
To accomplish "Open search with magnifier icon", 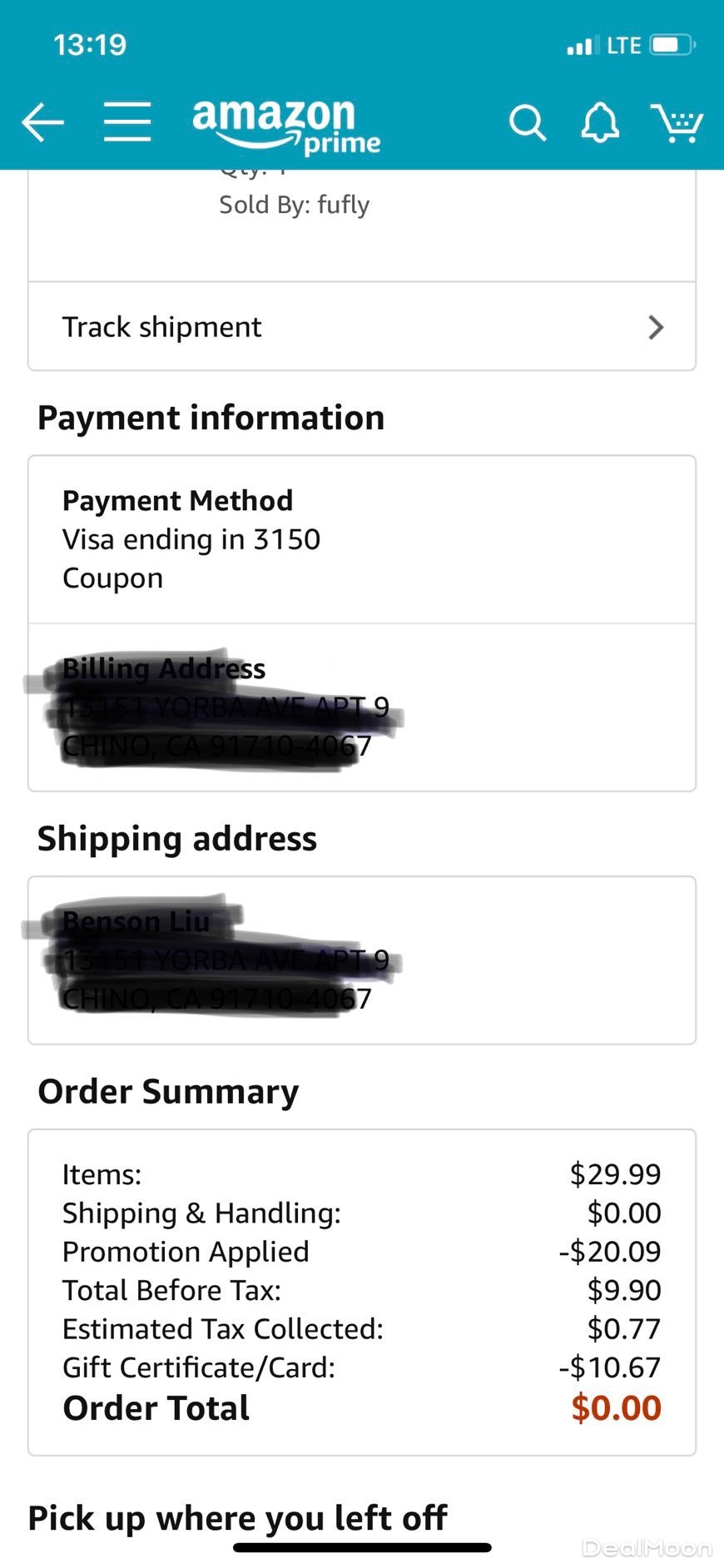I will coord(528,123).
